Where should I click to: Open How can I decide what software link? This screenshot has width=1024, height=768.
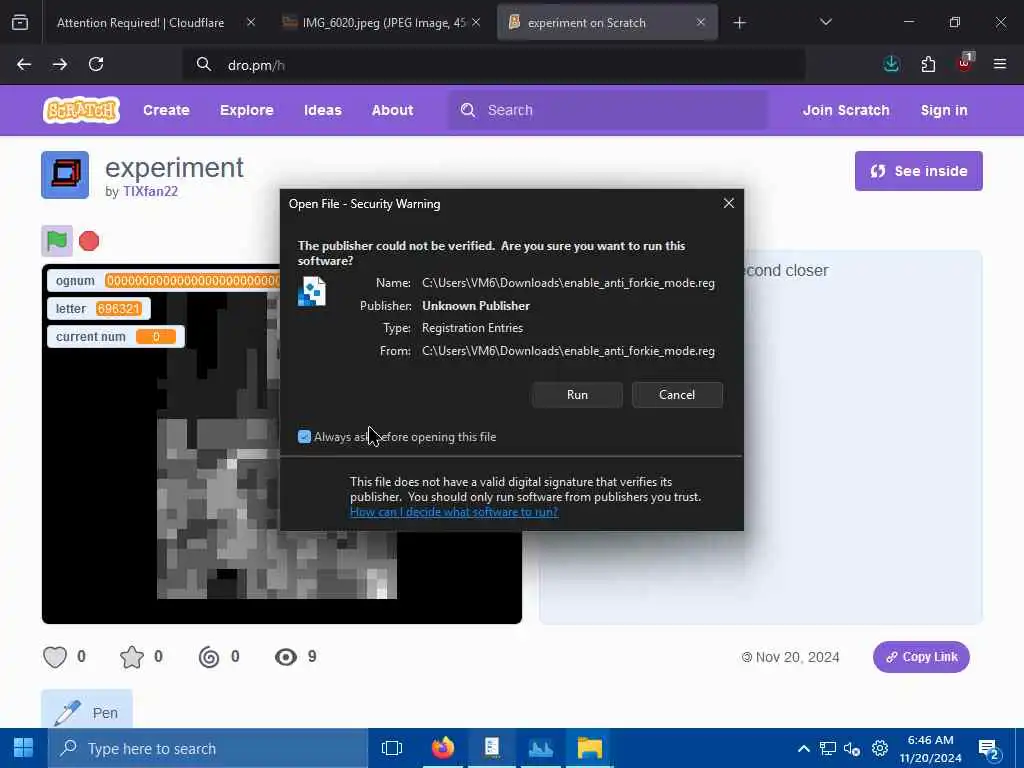point(454,512)
